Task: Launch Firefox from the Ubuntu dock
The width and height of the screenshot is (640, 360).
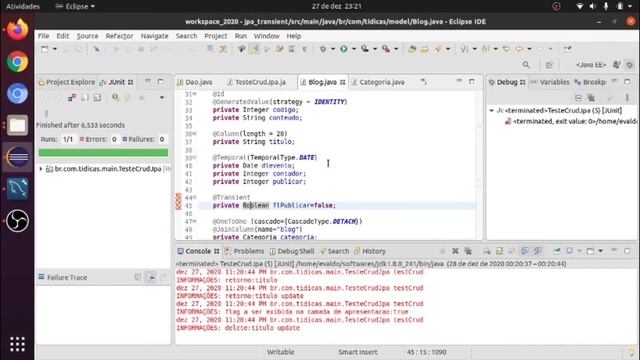Action: click(x=17, y=30)
